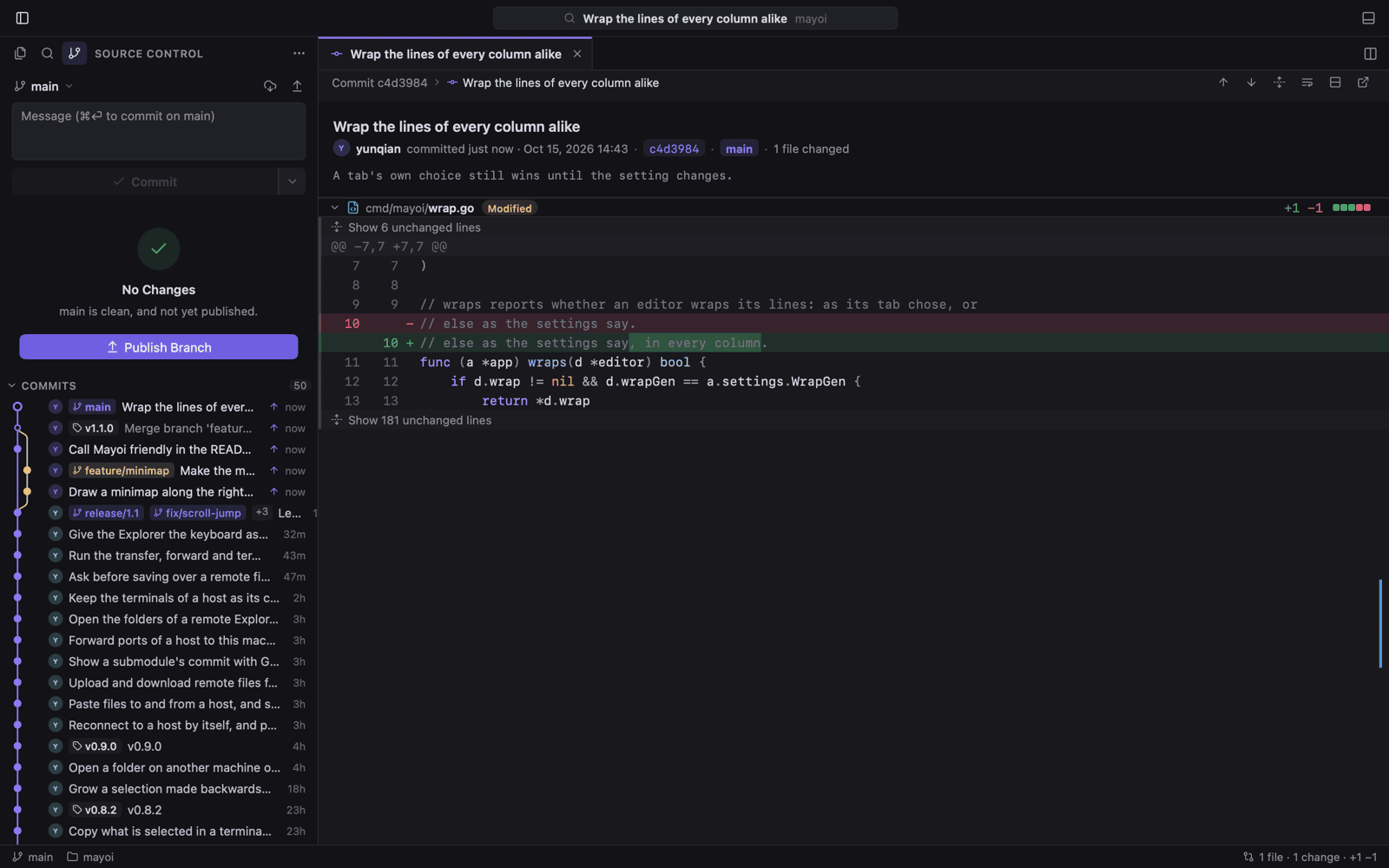Click the disabled Commit button
The image size is (1389, 868).
coord(145,181)
